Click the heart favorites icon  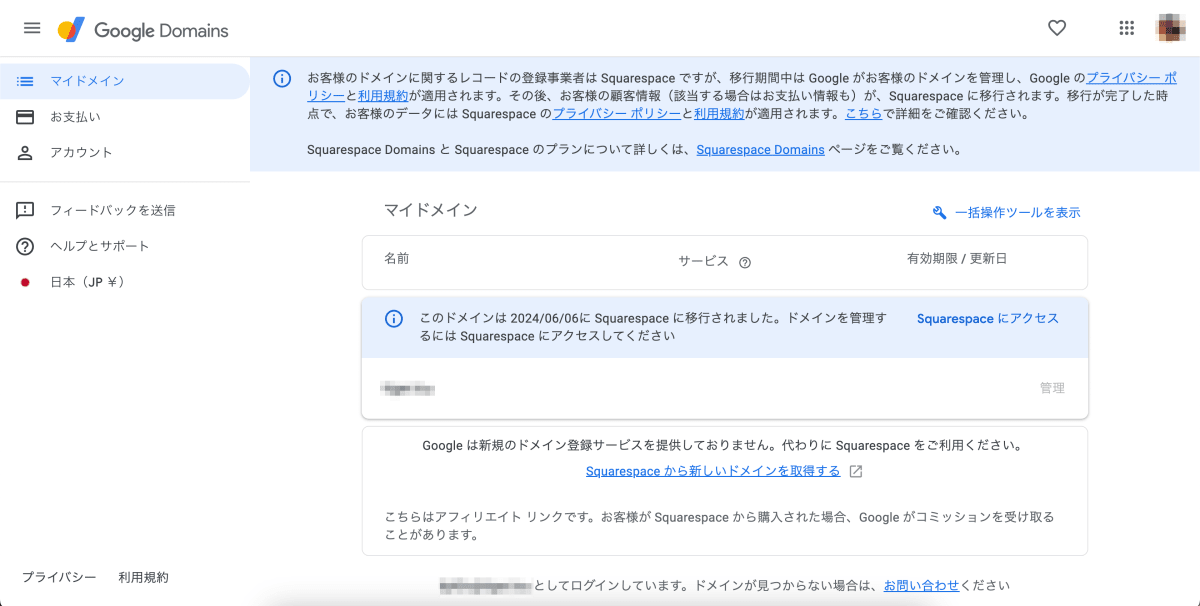tap(1057, 28)
